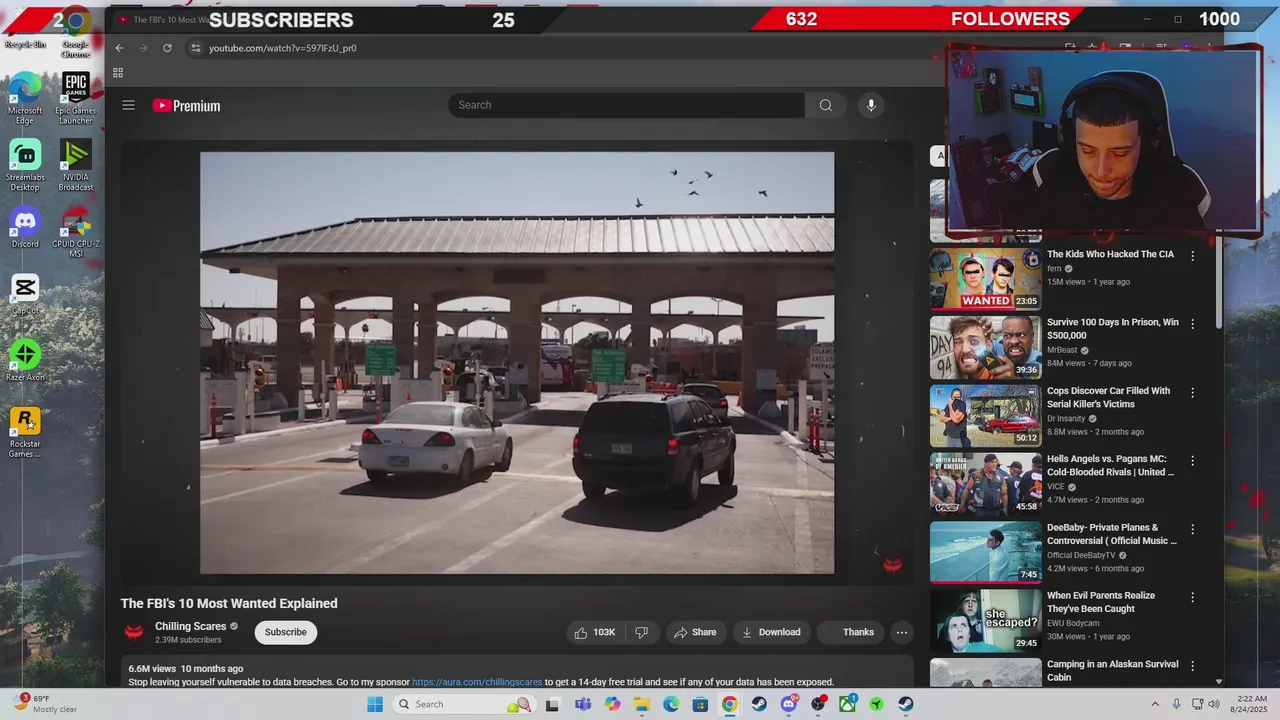
Task: Open the volume tray icon
Action: tap(1214, 704)
